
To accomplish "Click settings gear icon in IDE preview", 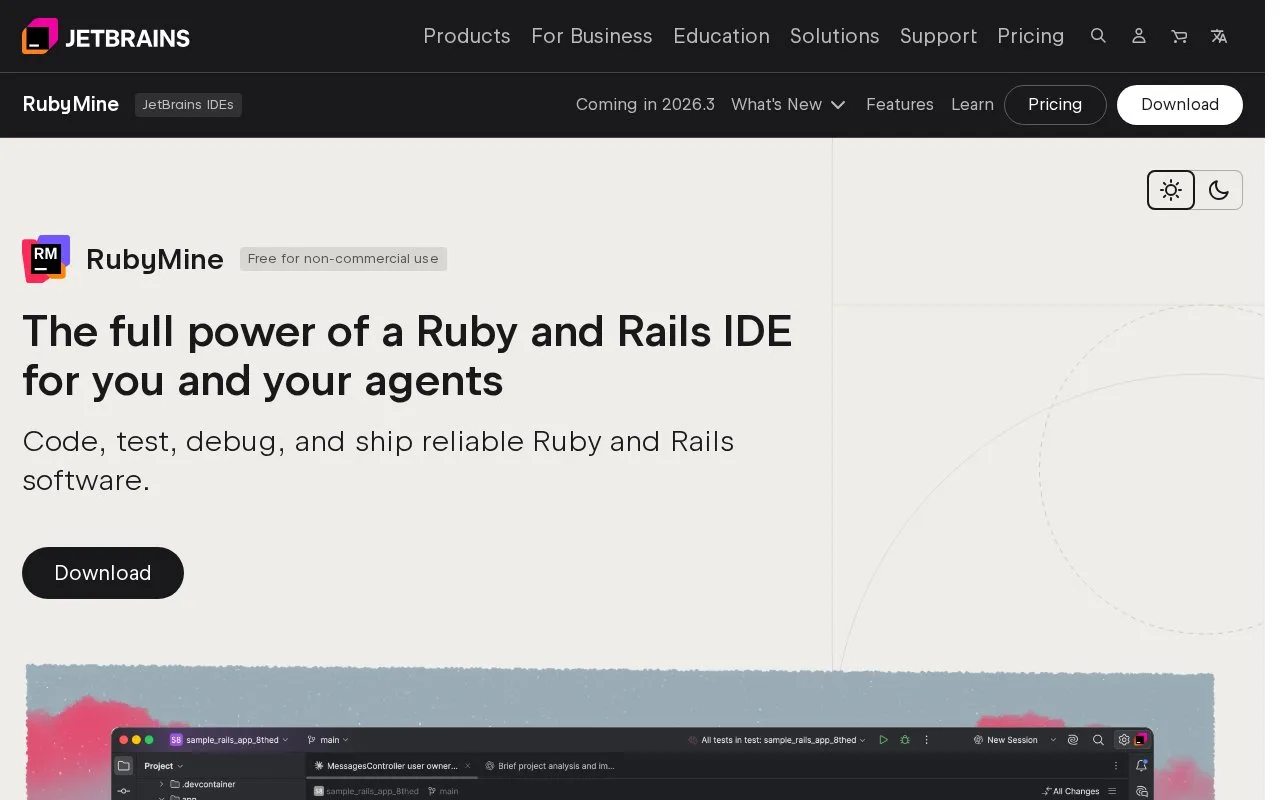I will coord(1124,740).
